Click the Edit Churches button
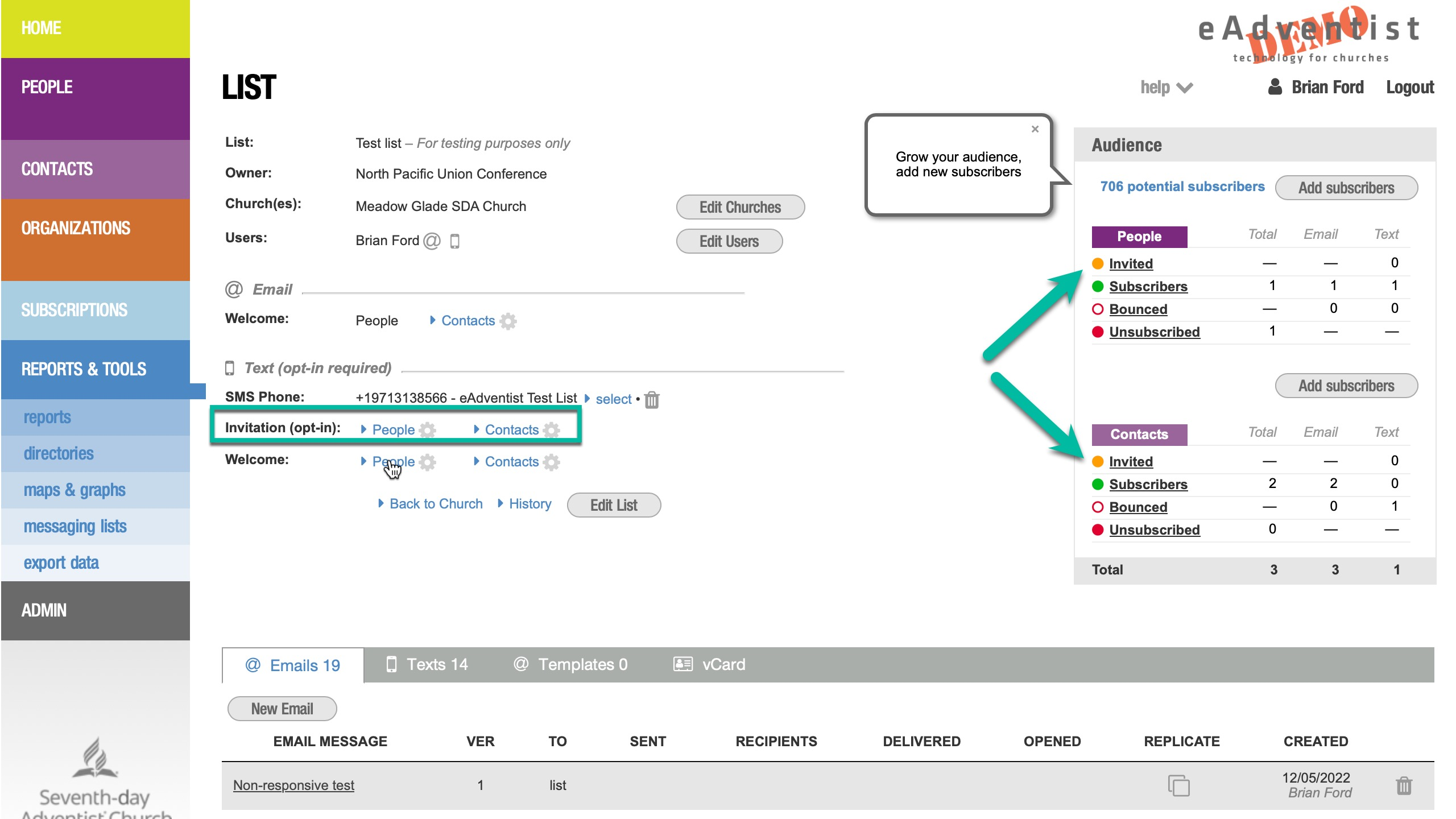The height and width of the screenshot is (819, 1456). click(740, 207)
